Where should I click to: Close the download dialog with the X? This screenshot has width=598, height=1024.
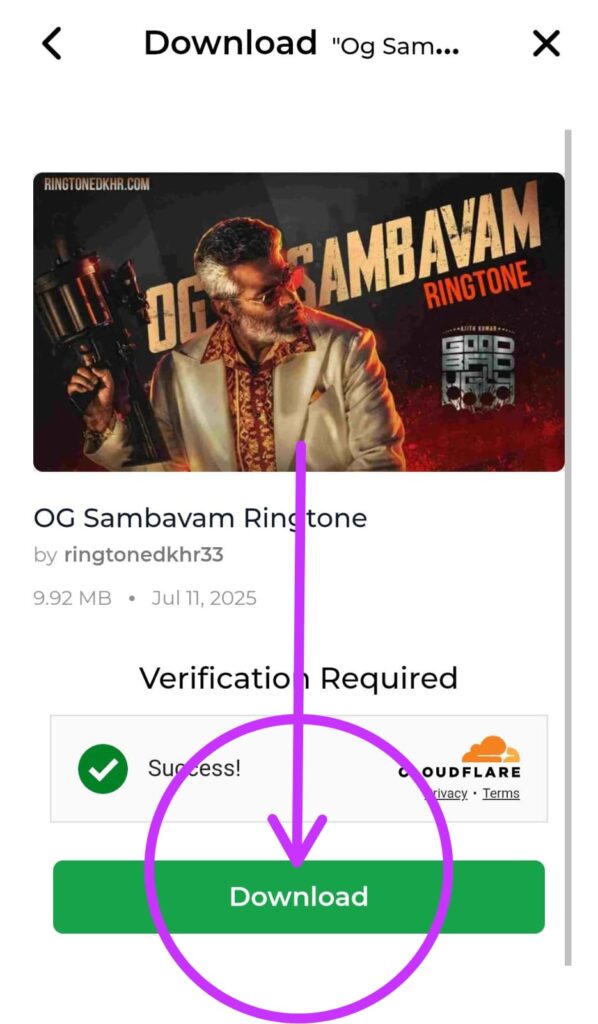click(546, 44)
